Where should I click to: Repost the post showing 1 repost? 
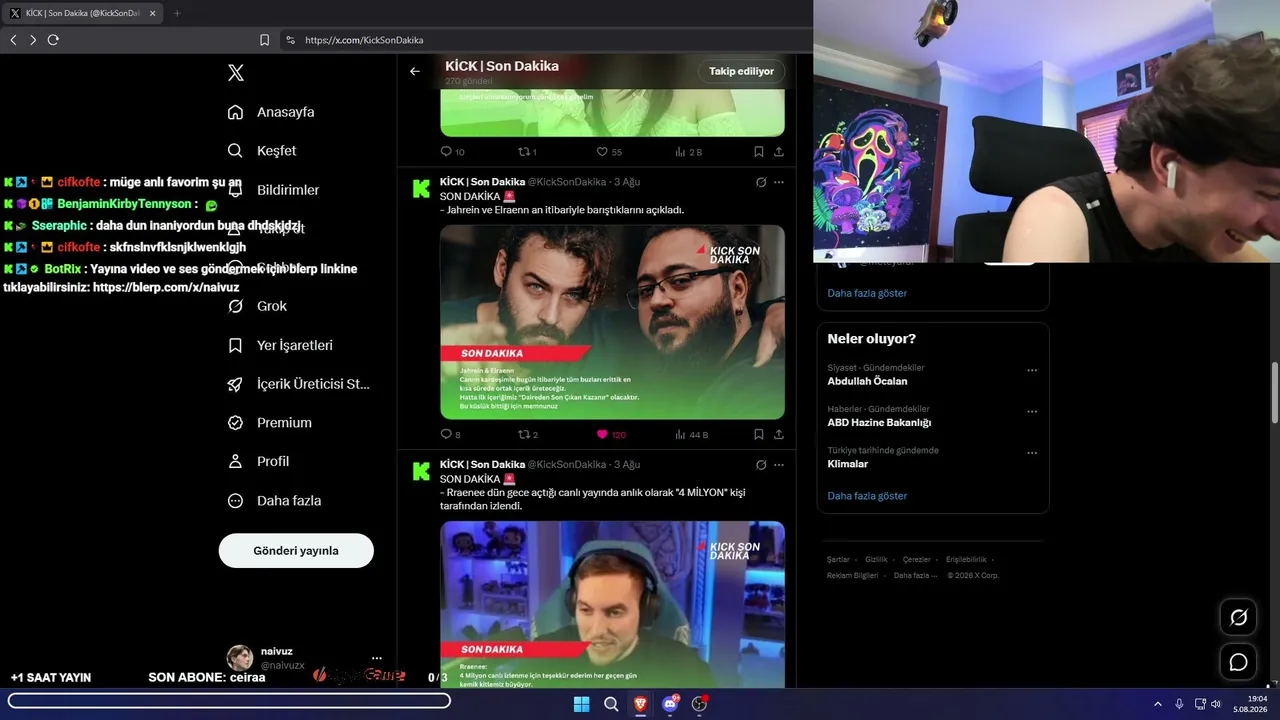pos(527,152)
